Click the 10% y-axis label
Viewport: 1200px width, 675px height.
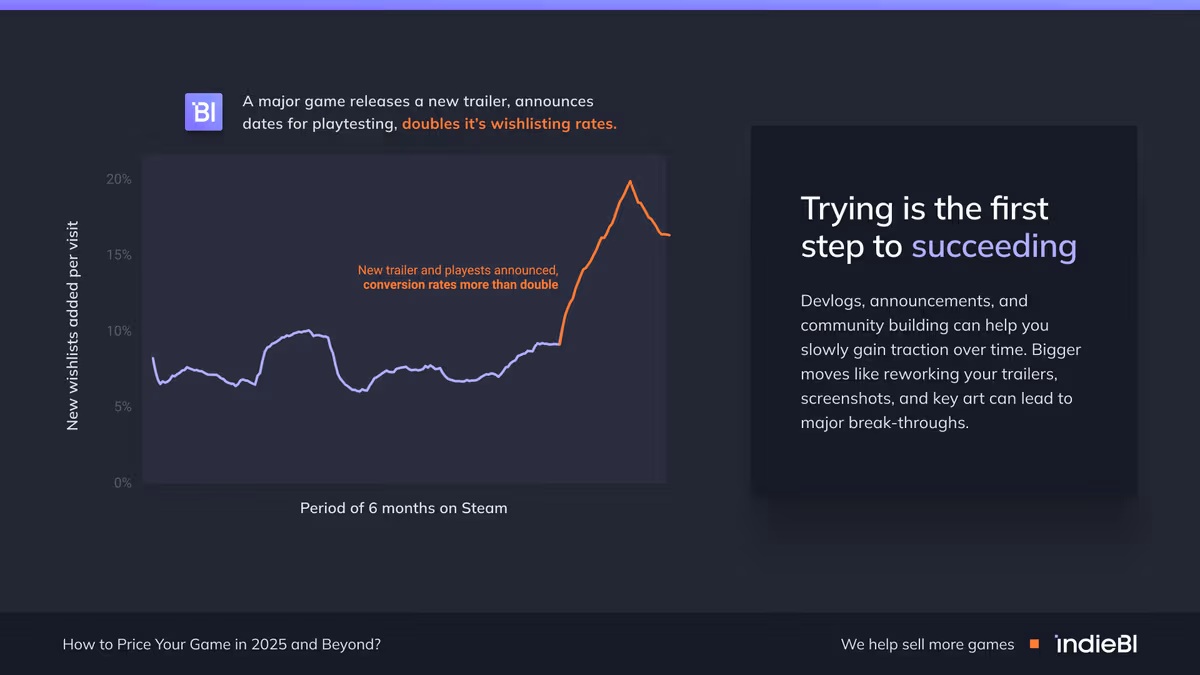click(x=119, y=331)
